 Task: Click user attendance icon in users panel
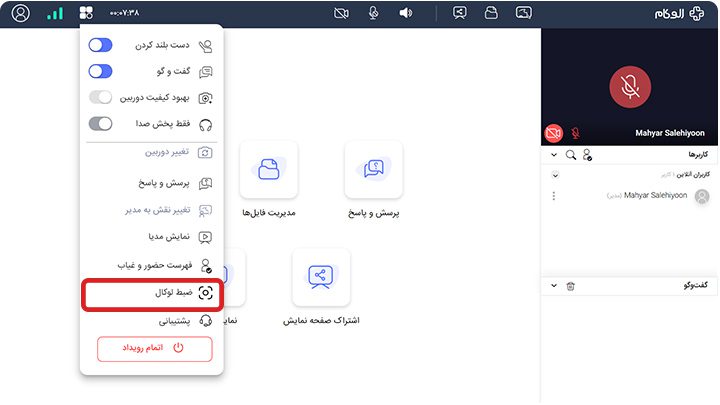coord(587,155)
